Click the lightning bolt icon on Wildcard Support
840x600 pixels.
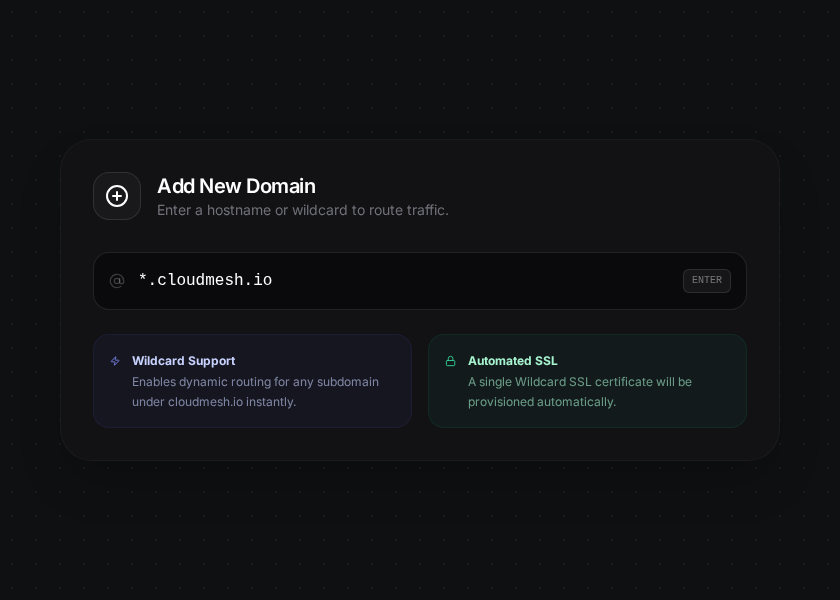tap(115, 361)
